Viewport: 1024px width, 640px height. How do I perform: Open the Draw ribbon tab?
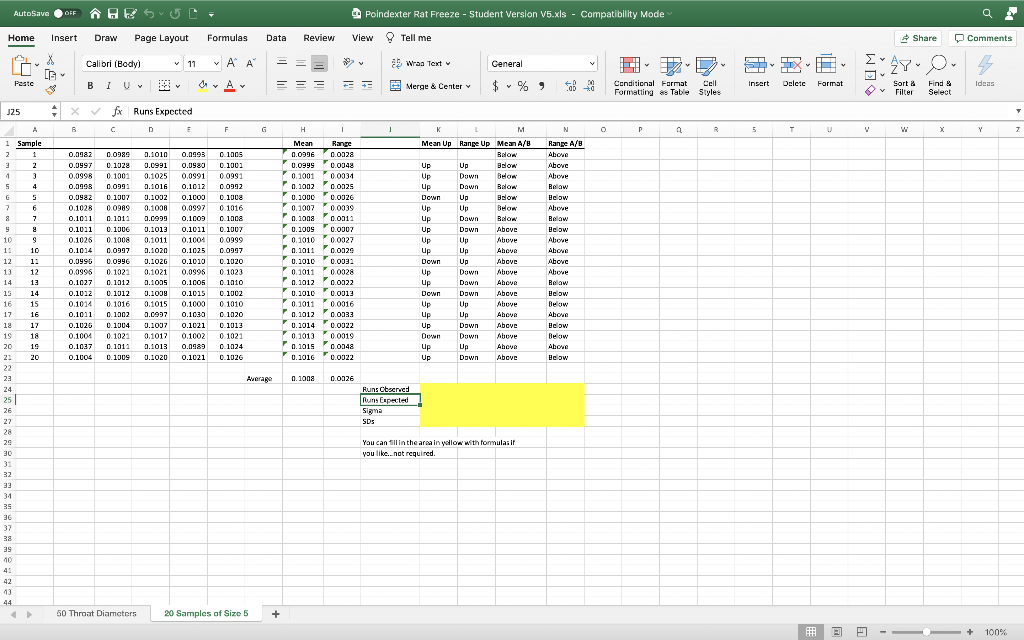click(105, 38)
